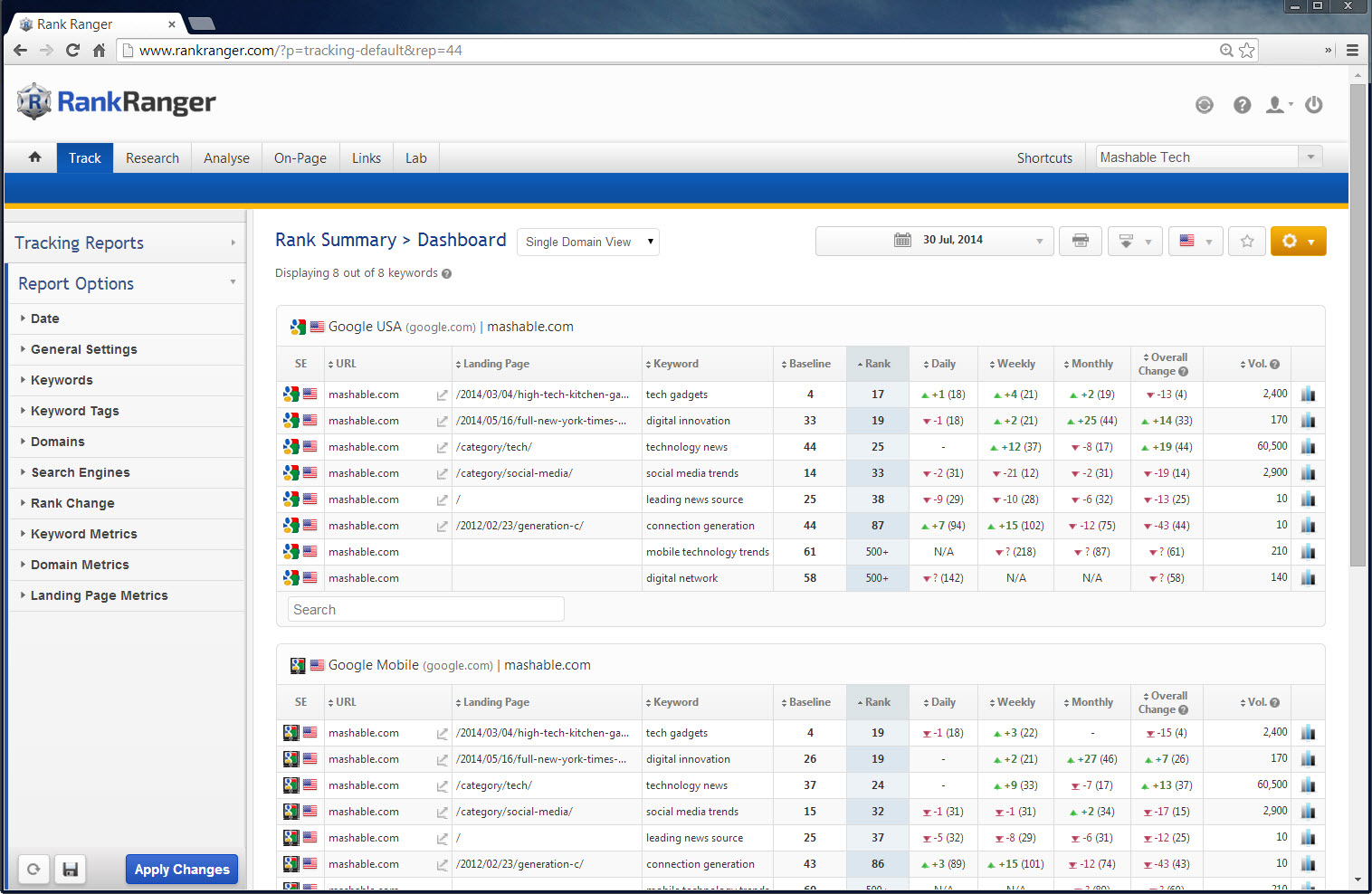Click the star favorite icon in toolbar
Screen dimensions: 1372x894
tap(1247, 241)
